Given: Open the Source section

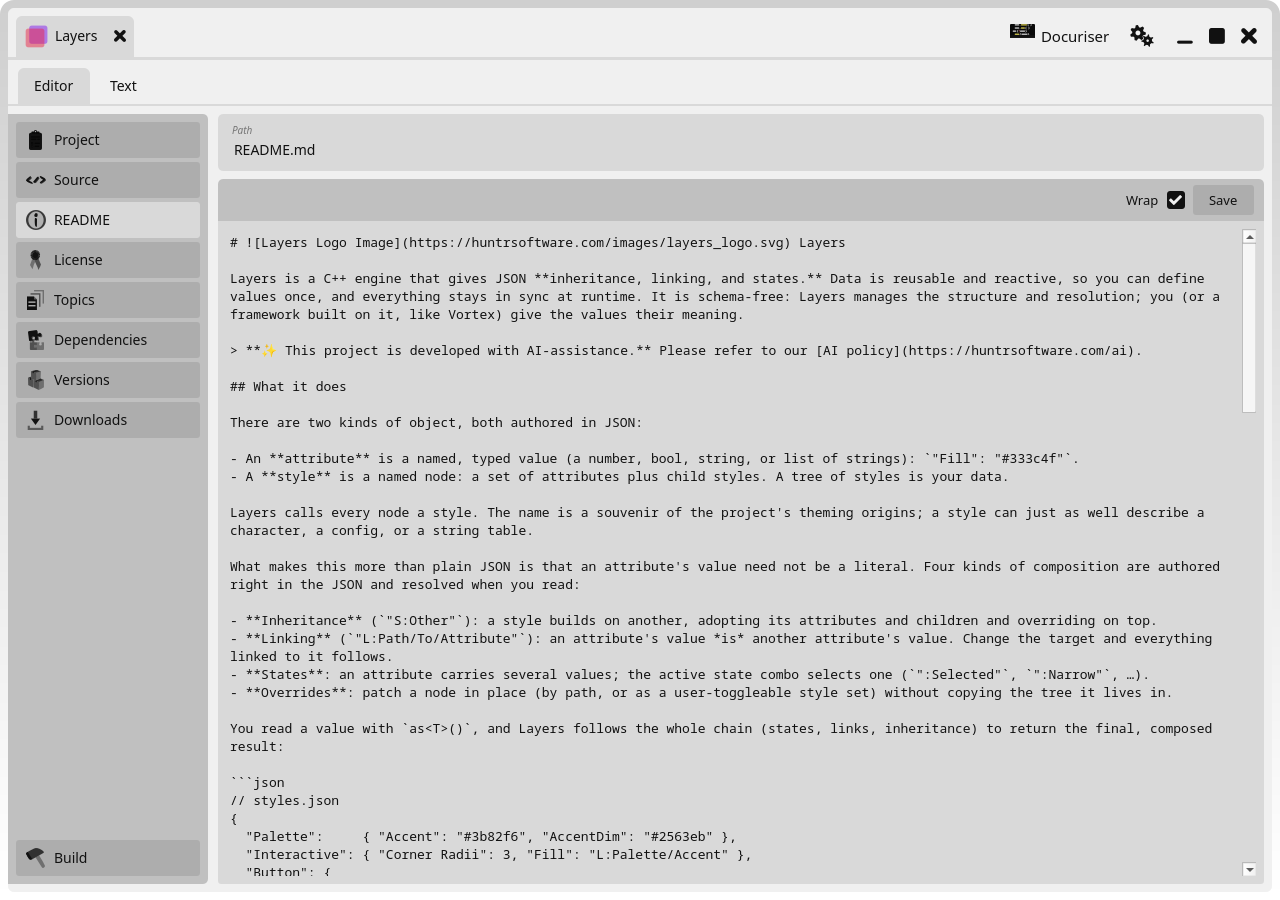Looking at the screenshot, I should coord(108,180).
